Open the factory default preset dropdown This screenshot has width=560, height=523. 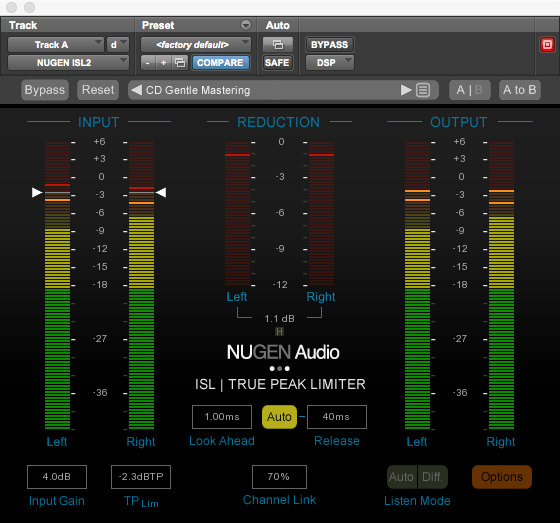tap(196, 45)
